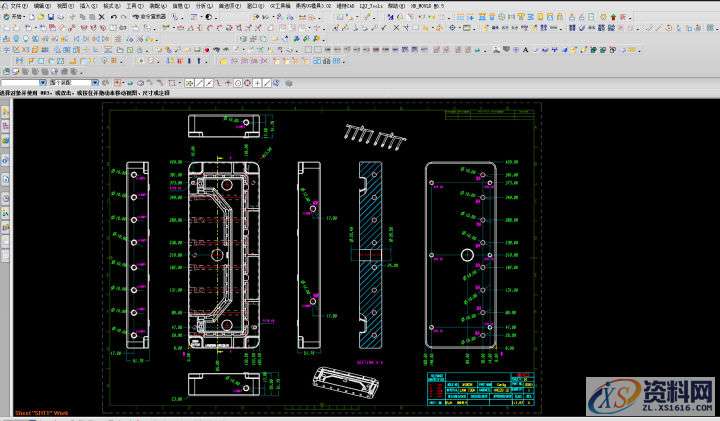Click the 开始 (Start) button
Screen dimensions: 720x421
coord(14,17)
